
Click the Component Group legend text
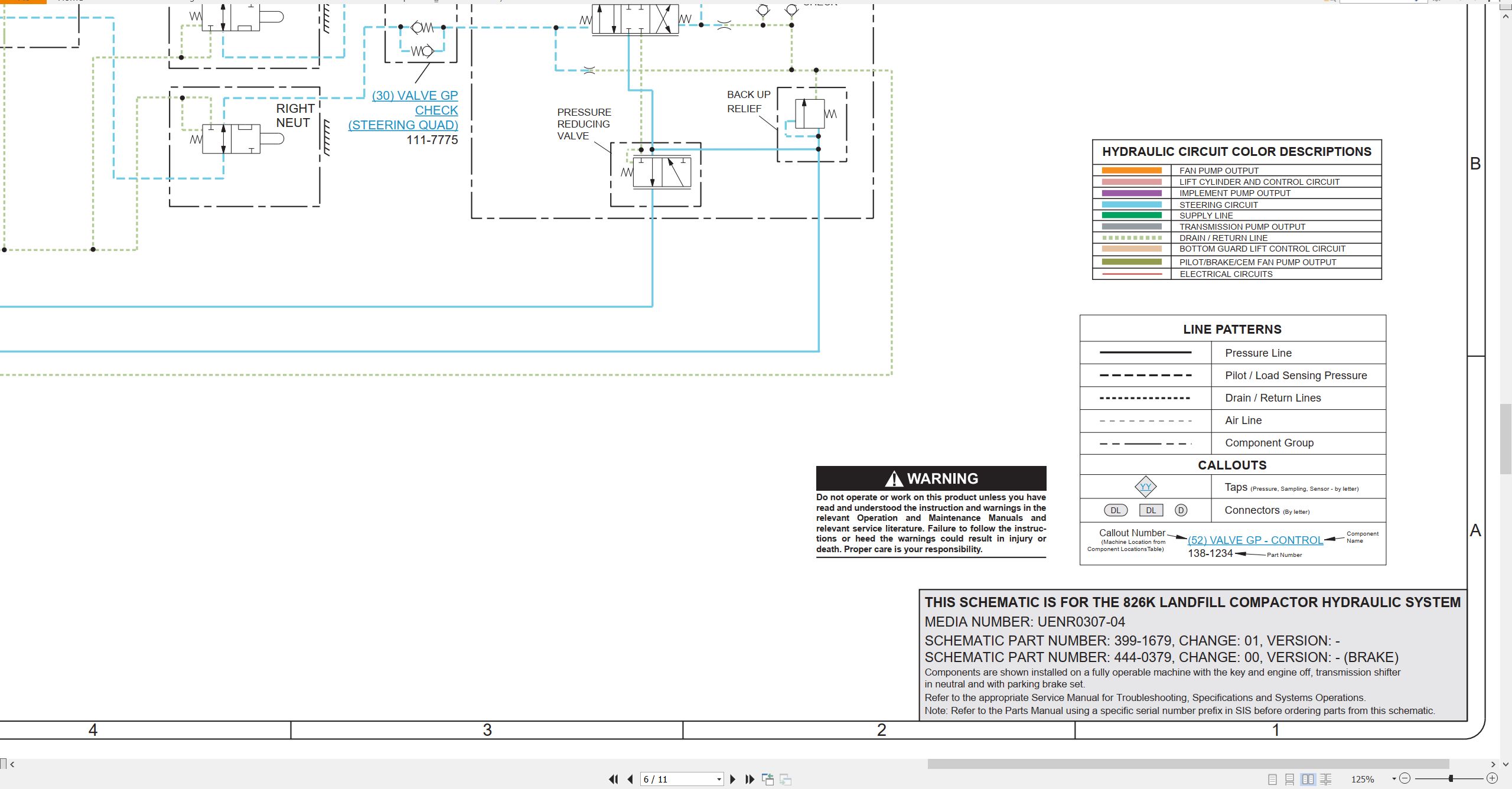(x=1269, y=443)
